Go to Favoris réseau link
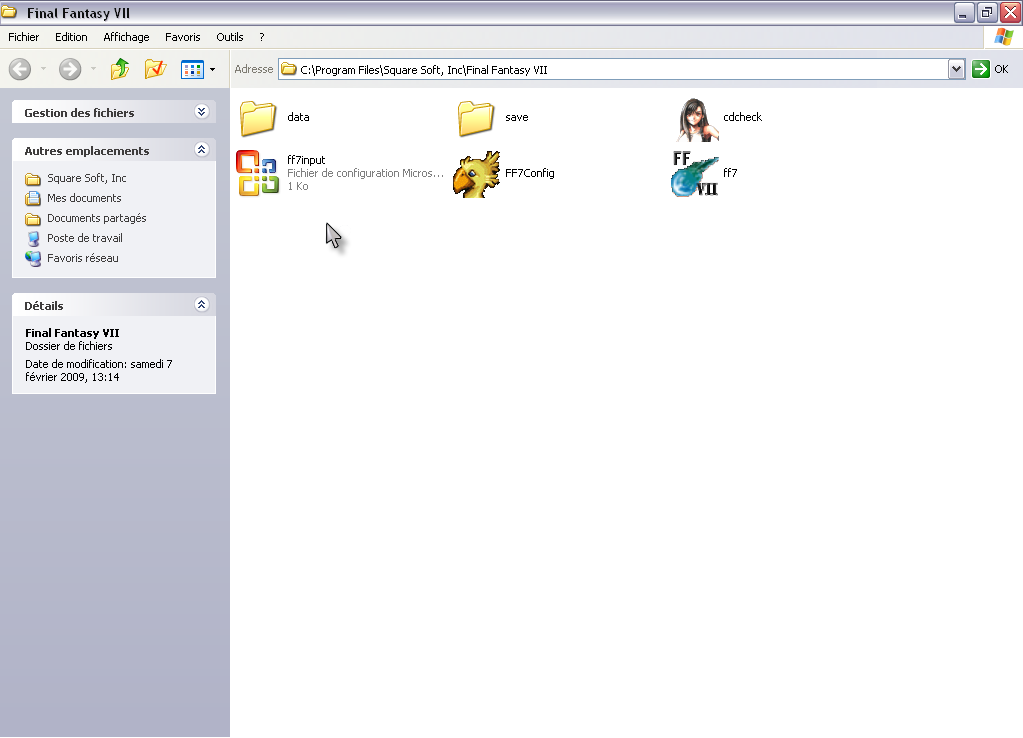1023x738 pixels. pyautogui.click(x=83, y=258)
